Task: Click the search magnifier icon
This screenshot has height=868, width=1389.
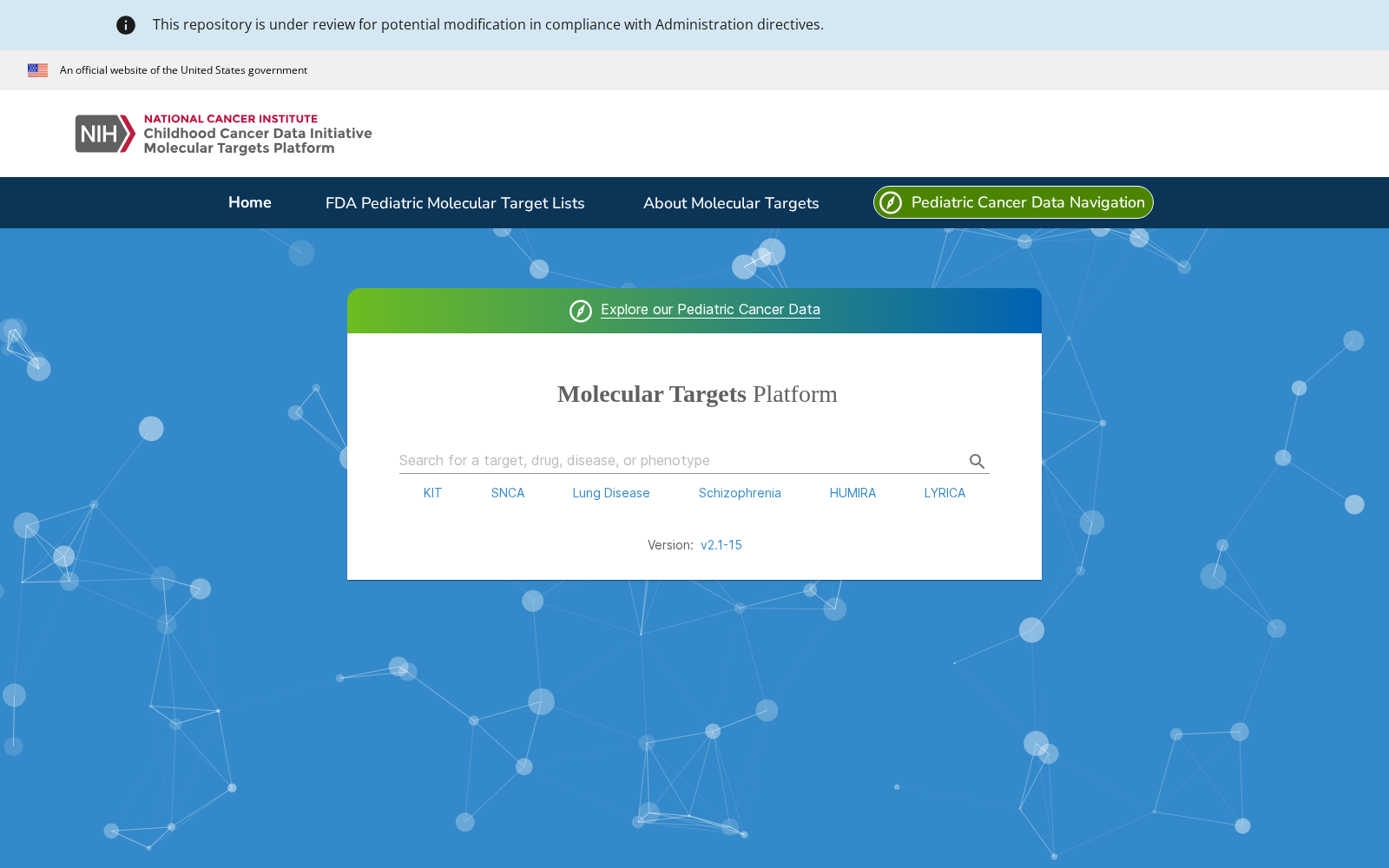Action: 977,461
